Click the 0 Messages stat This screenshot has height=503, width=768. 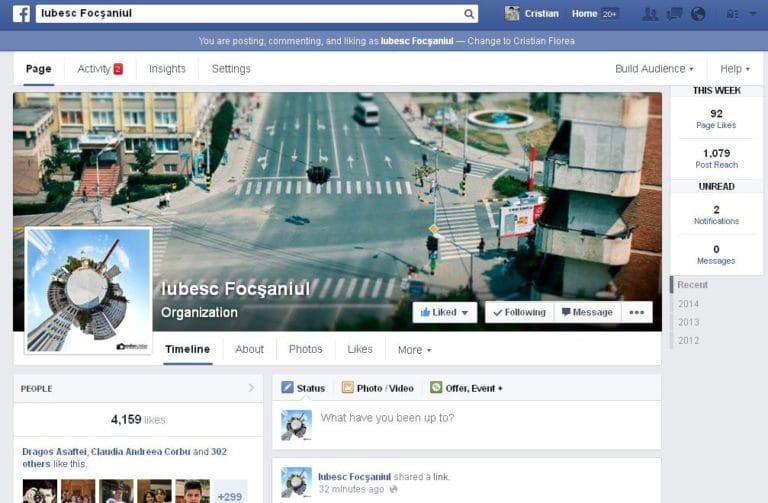click(x=716, y=255)
